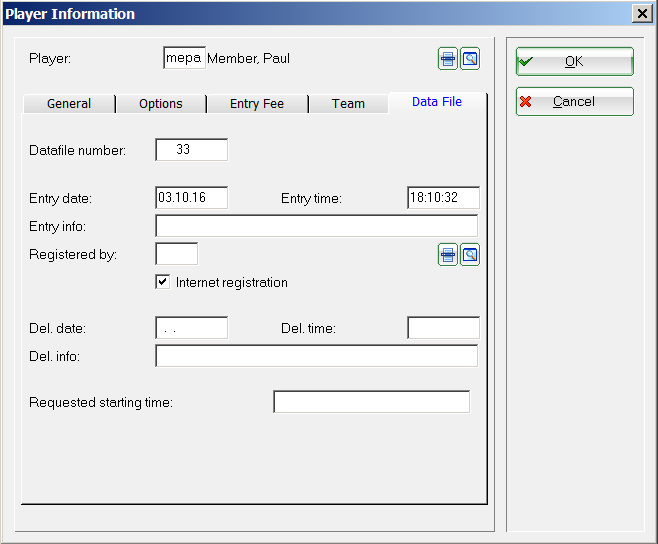
Task: Click the list icon in Registered by row
Action: [448, 255]
